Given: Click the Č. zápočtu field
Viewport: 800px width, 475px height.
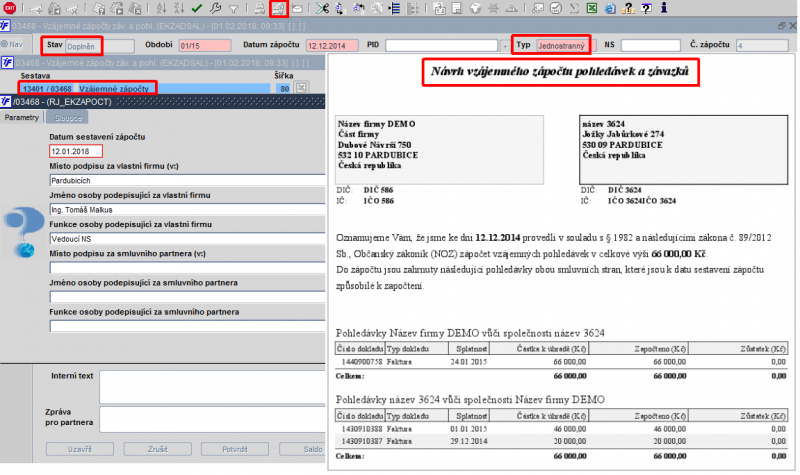Looking at the screenshot, I should [762, 46].
